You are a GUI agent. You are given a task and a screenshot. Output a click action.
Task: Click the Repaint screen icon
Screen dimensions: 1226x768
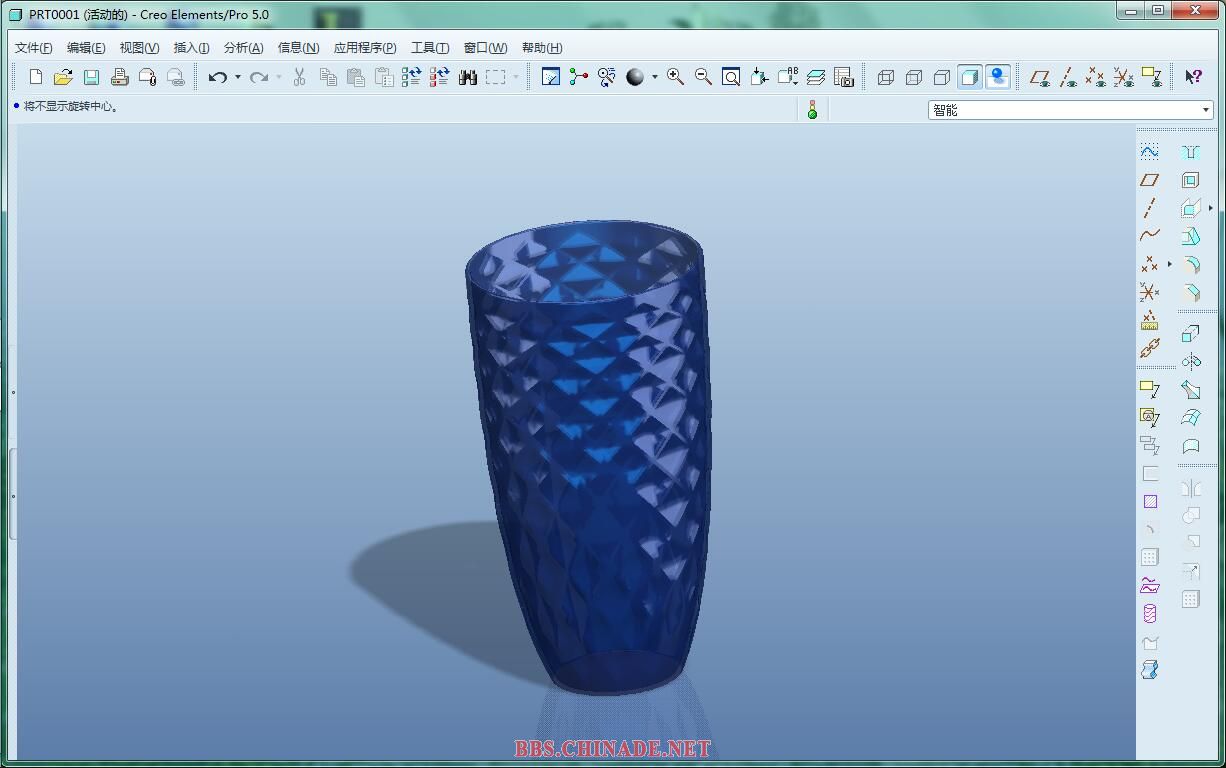coord(550,77)
